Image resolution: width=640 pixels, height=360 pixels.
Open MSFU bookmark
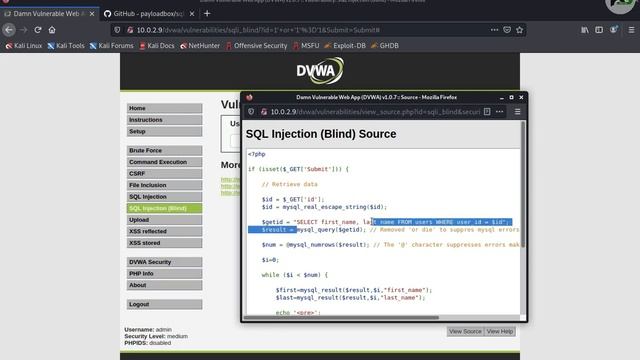[306, 46]
